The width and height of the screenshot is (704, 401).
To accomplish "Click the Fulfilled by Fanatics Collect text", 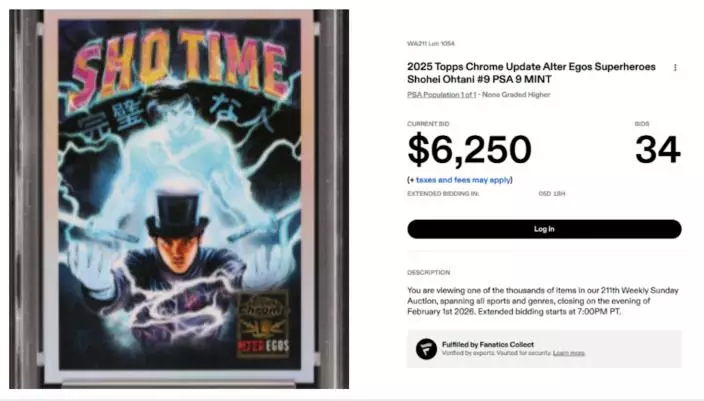I will point(488,344).
